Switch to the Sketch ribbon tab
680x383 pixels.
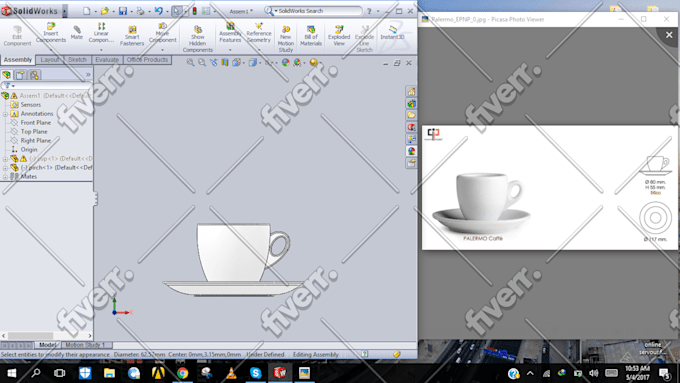pos(77,60)
